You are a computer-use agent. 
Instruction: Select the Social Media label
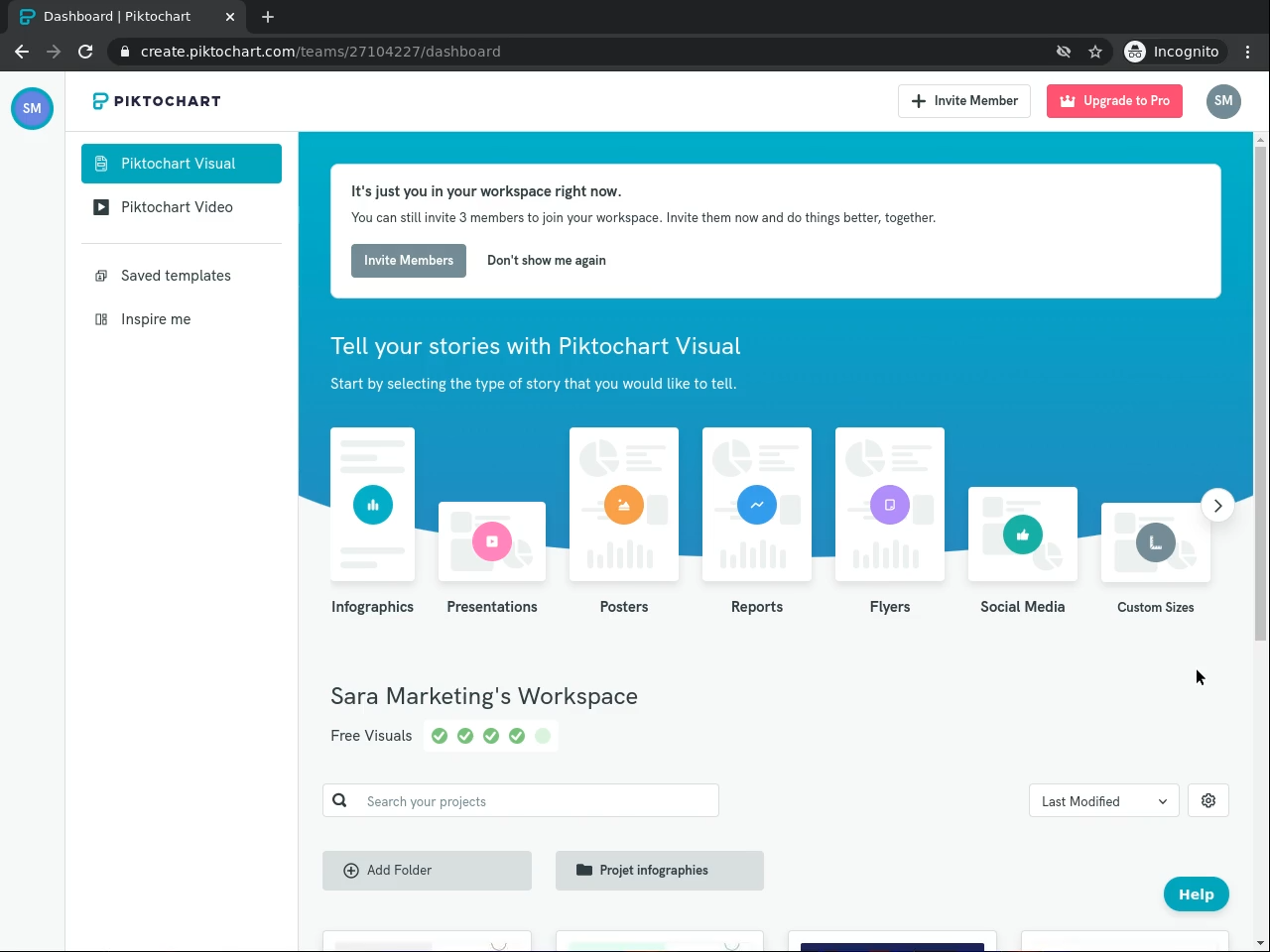tap(1023, 607)
